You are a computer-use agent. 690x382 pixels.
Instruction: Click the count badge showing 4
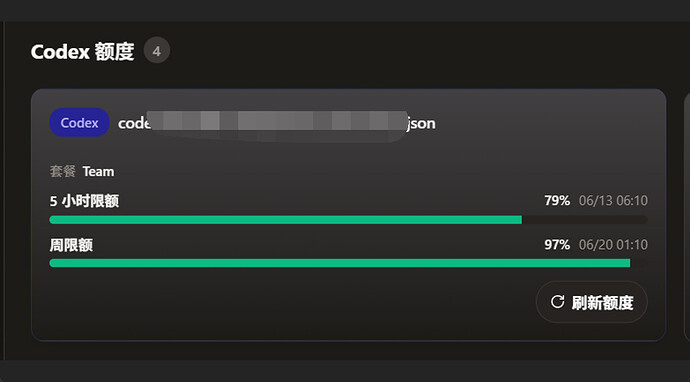[x=157, y=51]
